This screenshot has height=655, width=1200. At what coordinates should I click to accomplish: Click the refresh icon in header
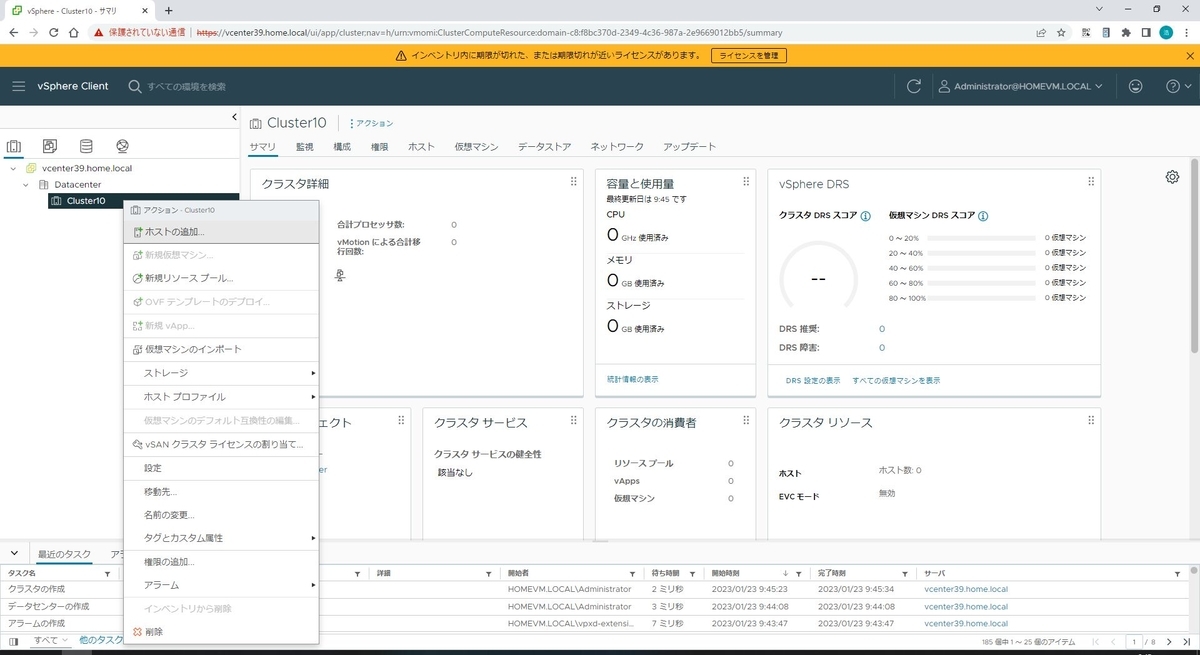coord(913,86)
